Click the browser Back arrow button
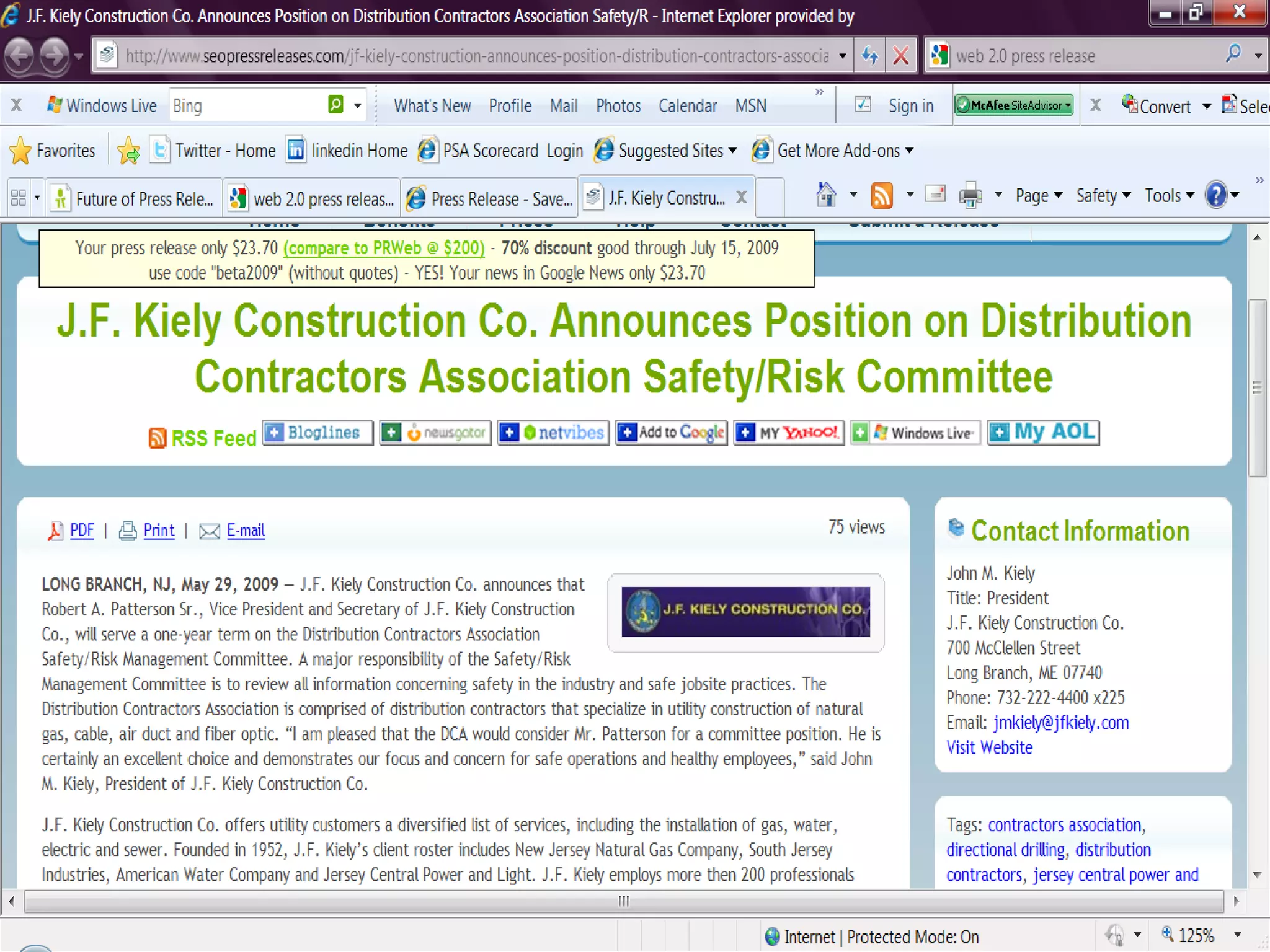Image resolution: width=1270 pixels, height=952 pixels. click(x=20, y=56)
